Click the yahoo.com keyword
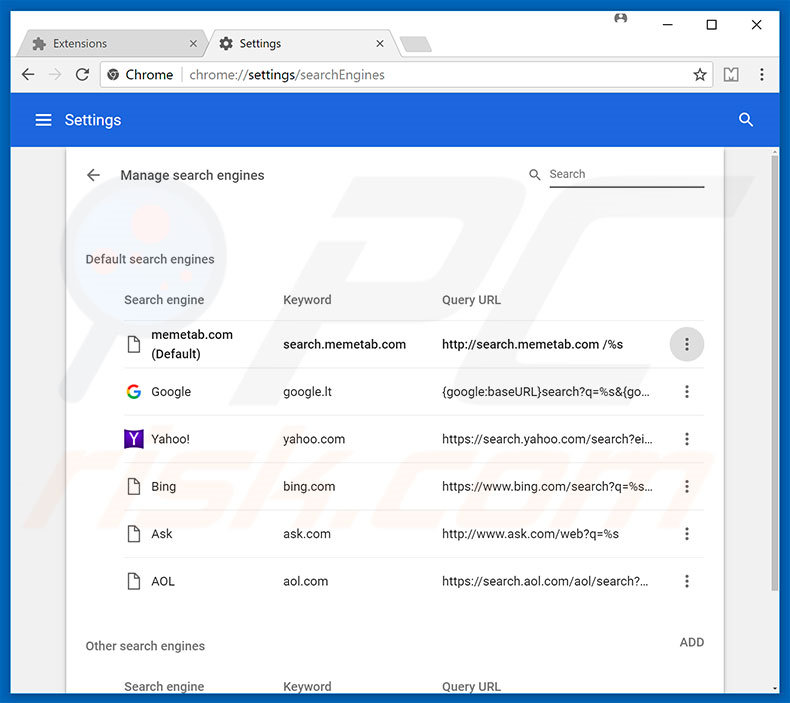Image resolution: width=790 pixels, height=703 pixels. tap(314, 439)
